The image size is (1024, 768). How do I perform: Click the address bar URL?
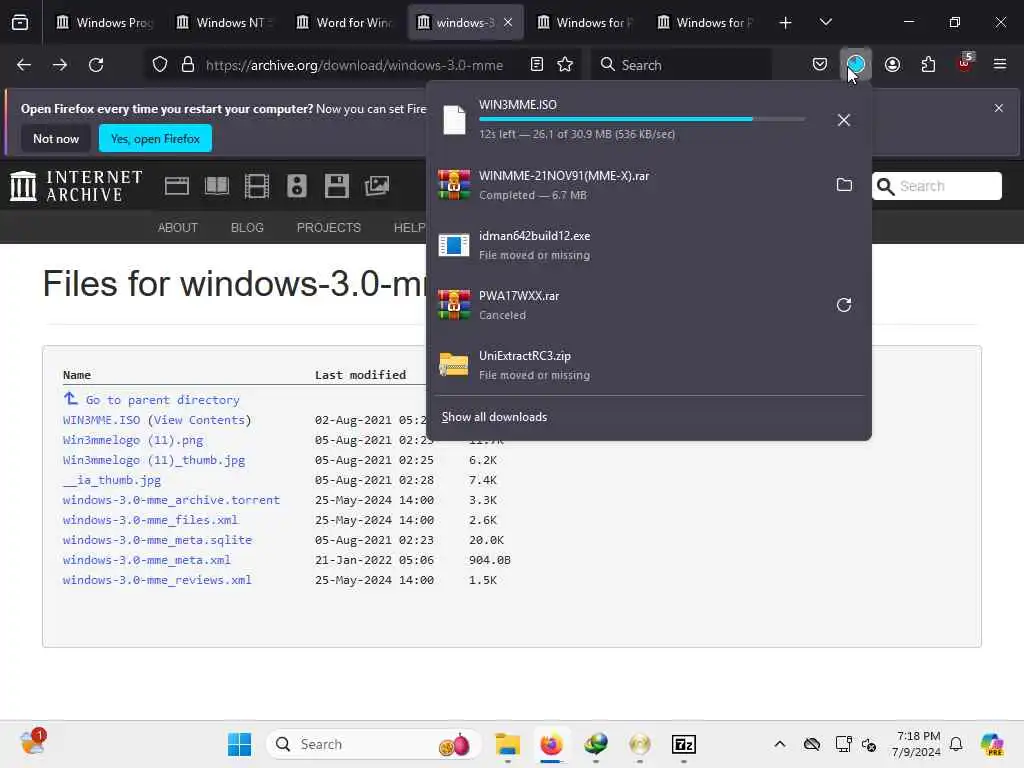click(355, 65)
